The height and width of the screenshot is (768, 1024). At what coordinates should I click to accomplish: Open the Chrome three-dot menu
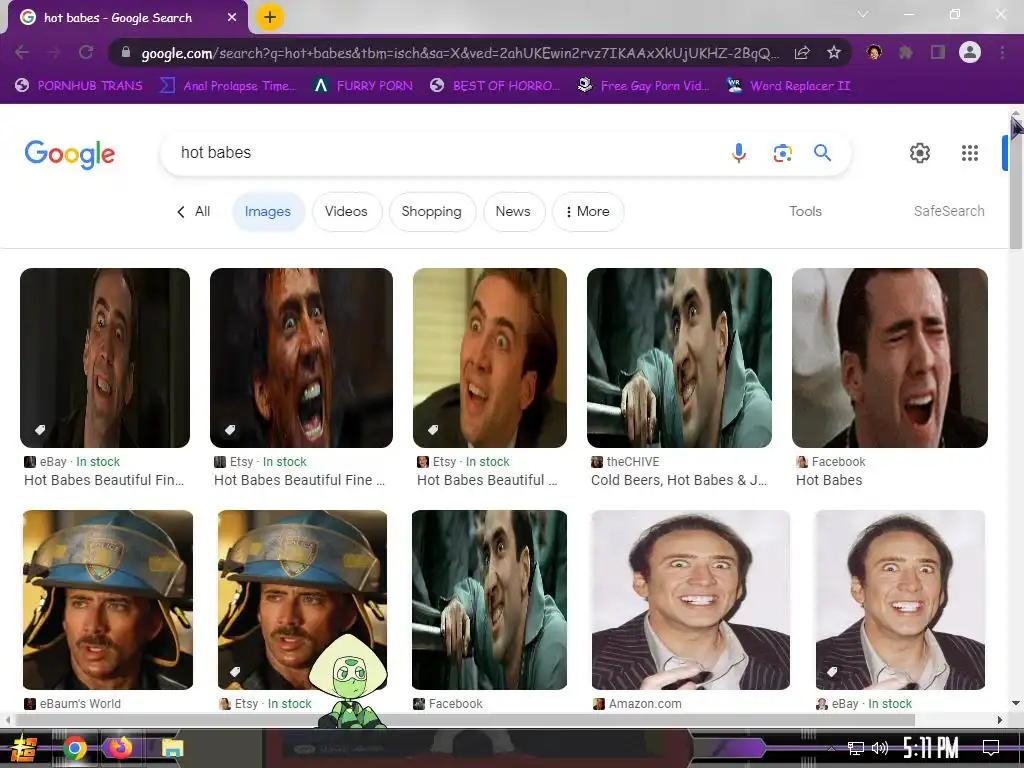point(1002,52)
